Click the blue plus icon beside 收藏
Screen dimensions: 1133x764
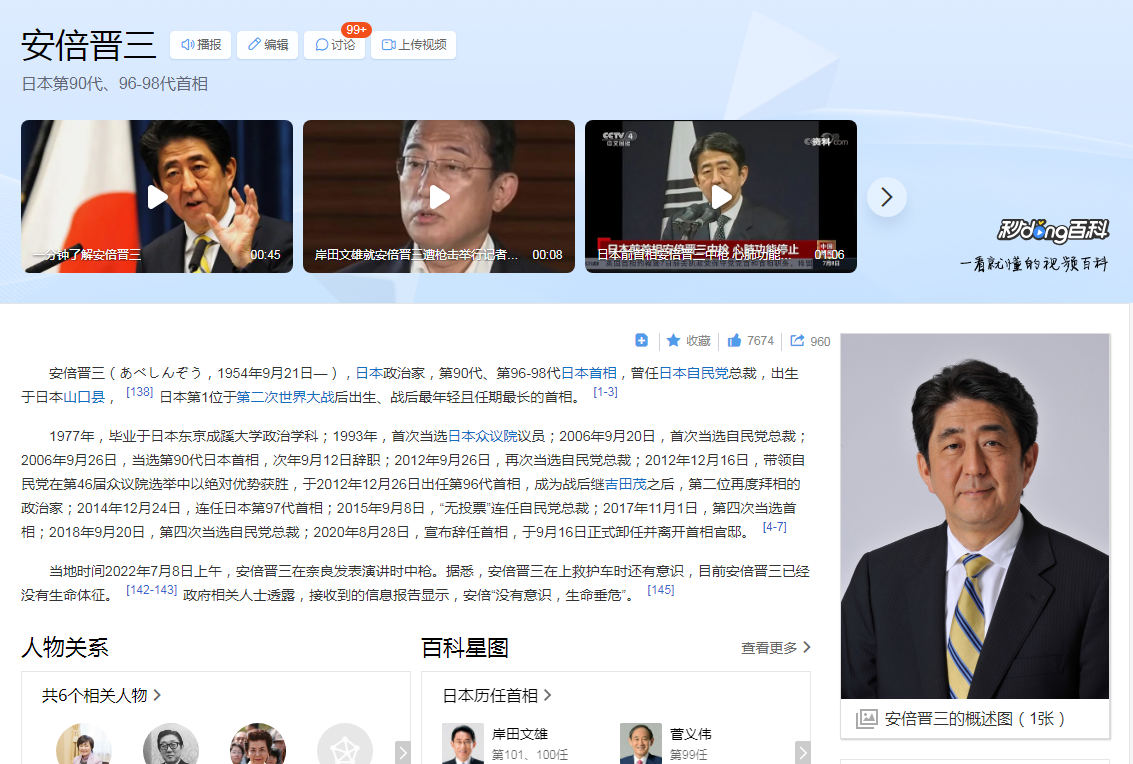[641, 340]
